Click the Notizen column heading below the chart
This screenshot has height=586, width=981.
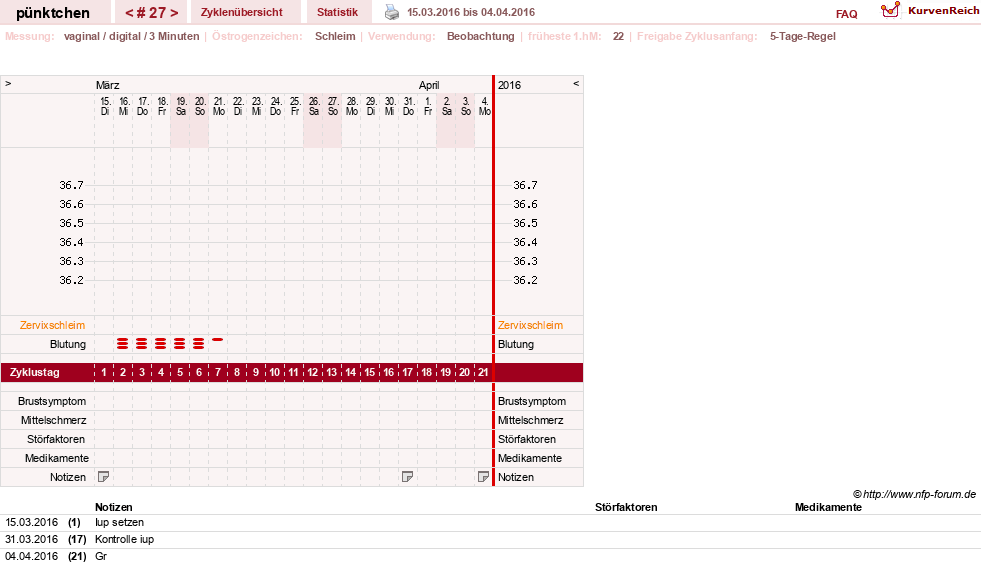click(114, 507)
